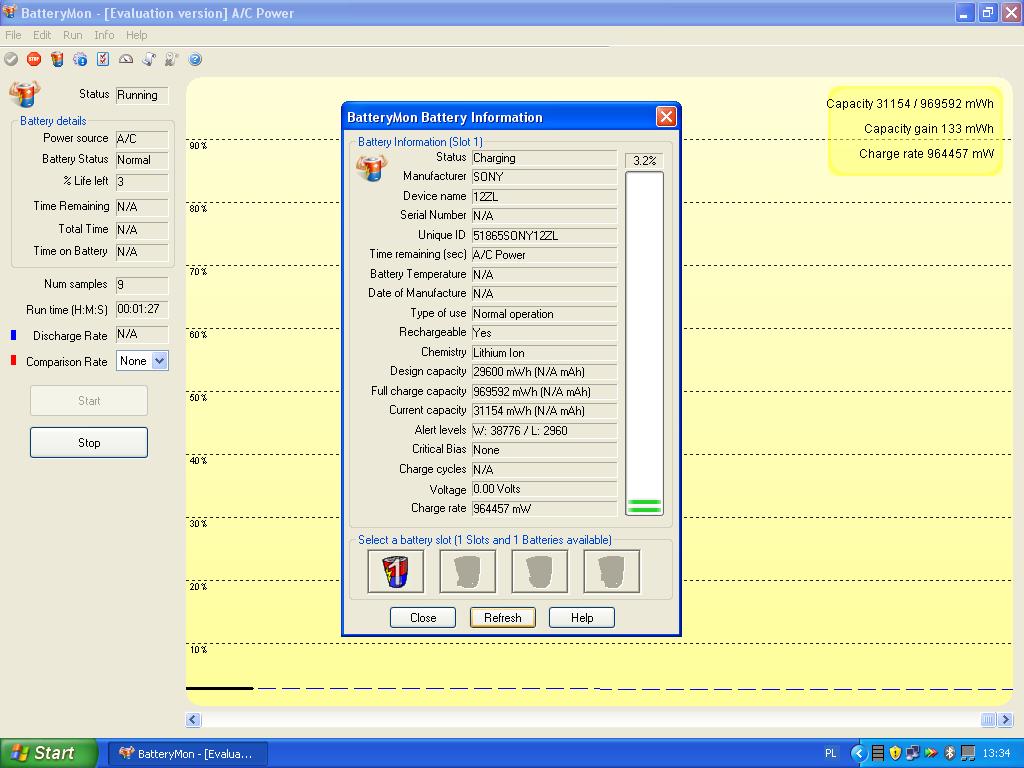This screenshot has width=1024, height=768.
Task: Click the battery image beside Status in dialog
Action: tap(372, 168)
